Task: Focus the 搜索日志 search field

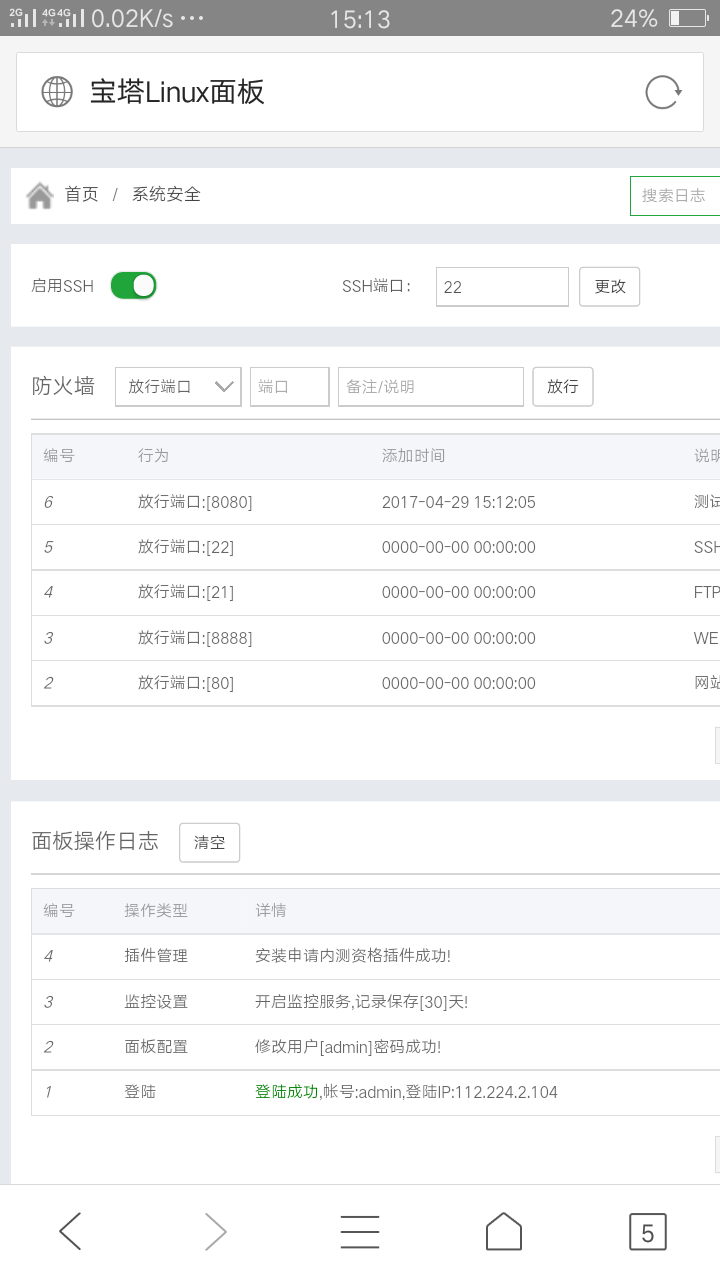Action: (675, 196)
